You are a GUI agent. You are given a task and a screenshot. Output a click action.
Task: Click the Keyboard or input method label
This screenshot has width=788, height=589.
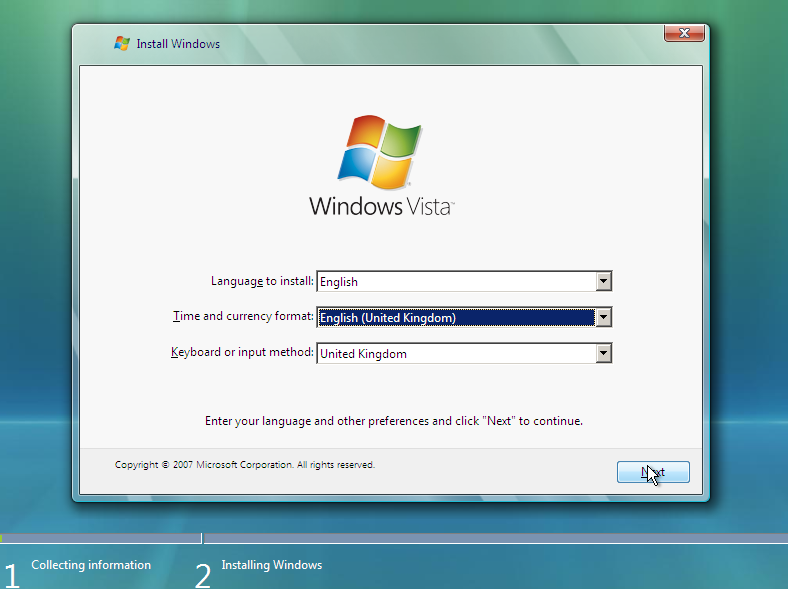point(242,352)
